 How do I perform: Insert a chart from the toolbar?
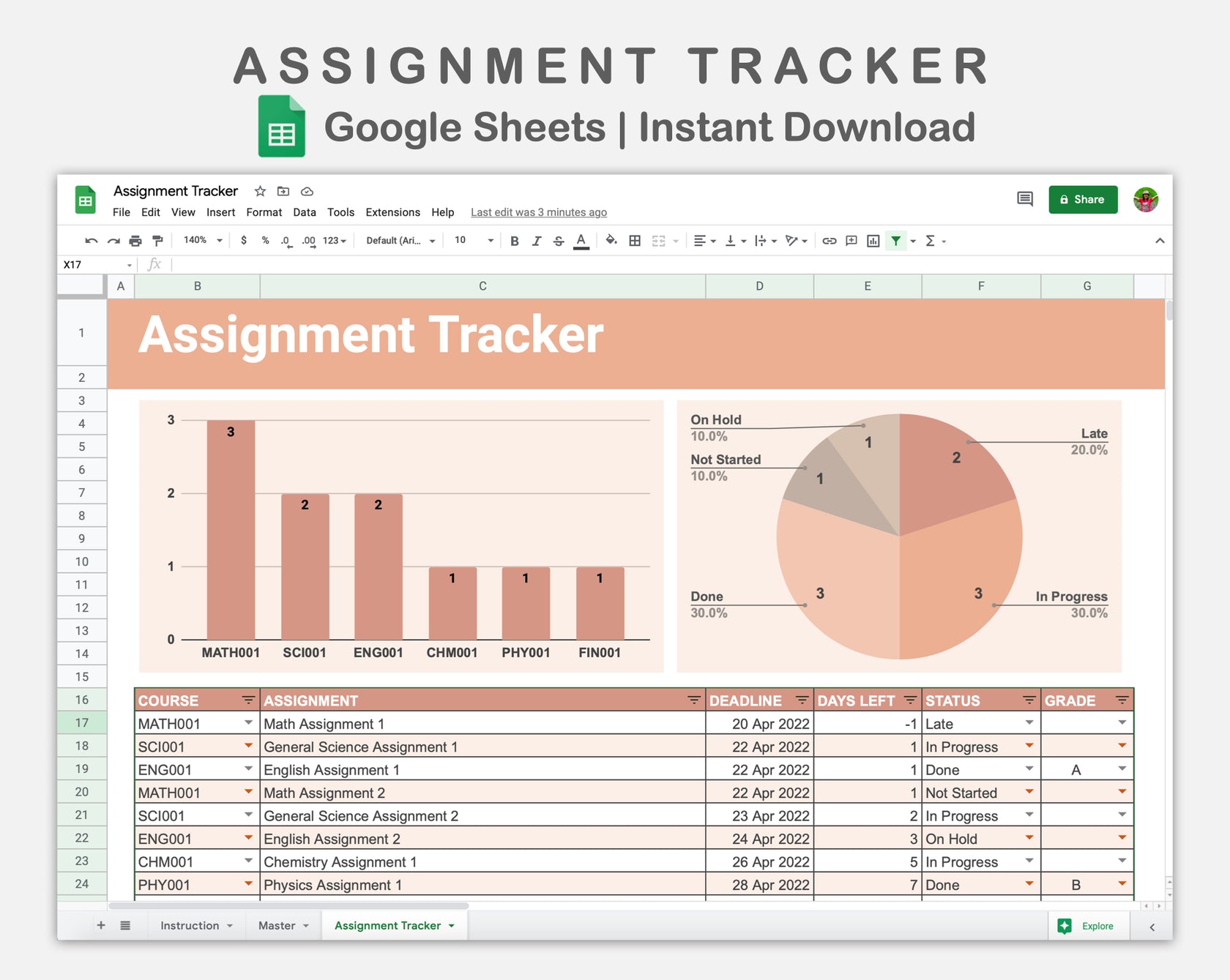pyautogui.click(x=873, y=240)
